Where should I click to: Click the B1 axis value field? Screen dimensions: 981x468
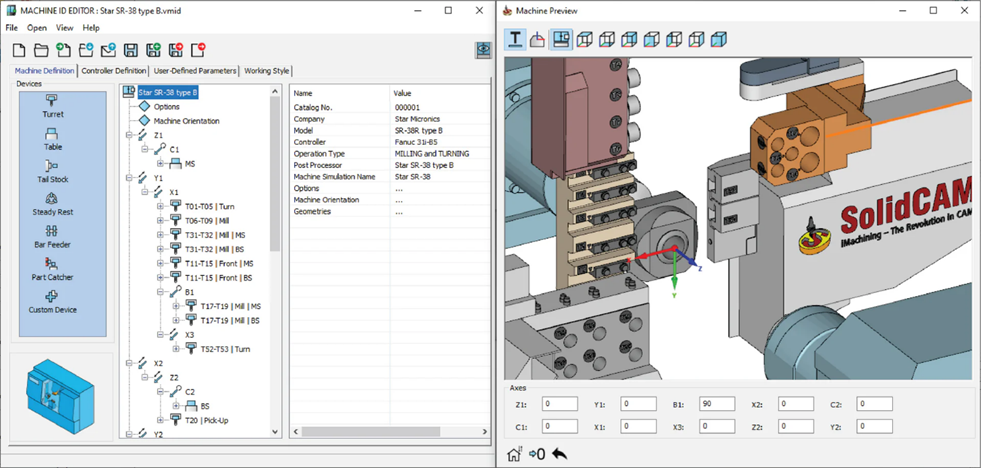point(717,404)
